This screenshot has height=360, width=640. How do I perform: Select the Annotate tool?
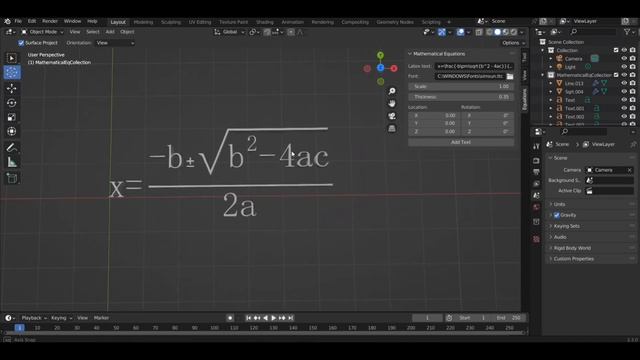[x=12, y=147]
